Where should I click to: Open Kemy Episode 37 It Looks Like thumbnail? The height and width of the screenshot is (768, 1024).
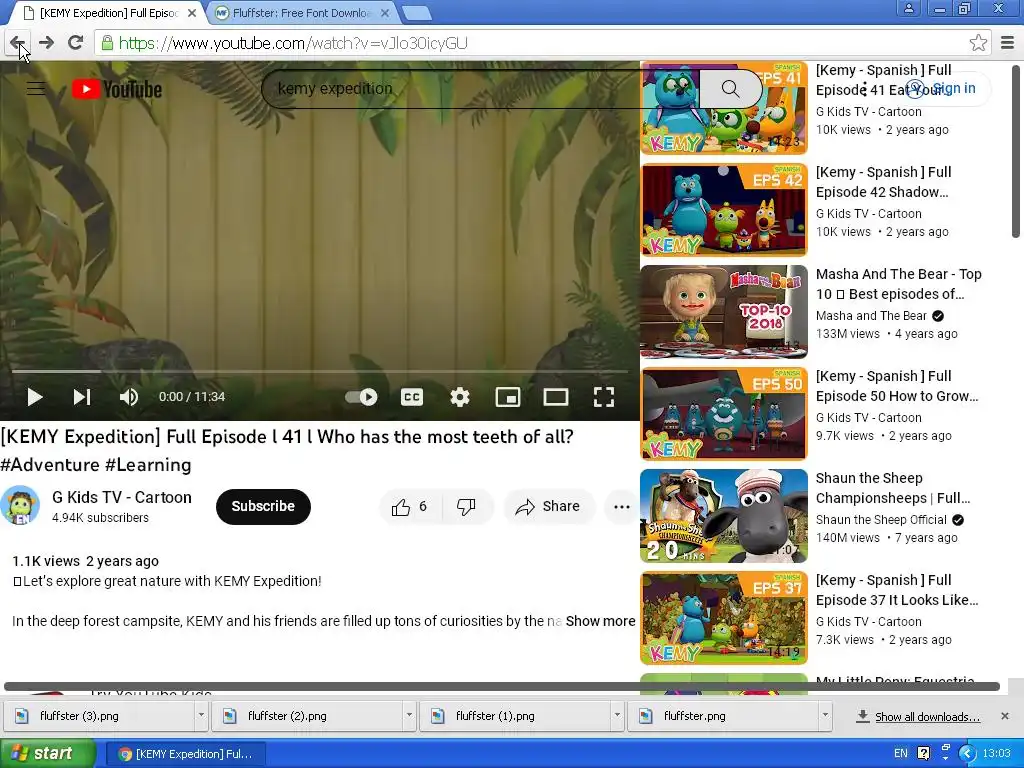724,618
